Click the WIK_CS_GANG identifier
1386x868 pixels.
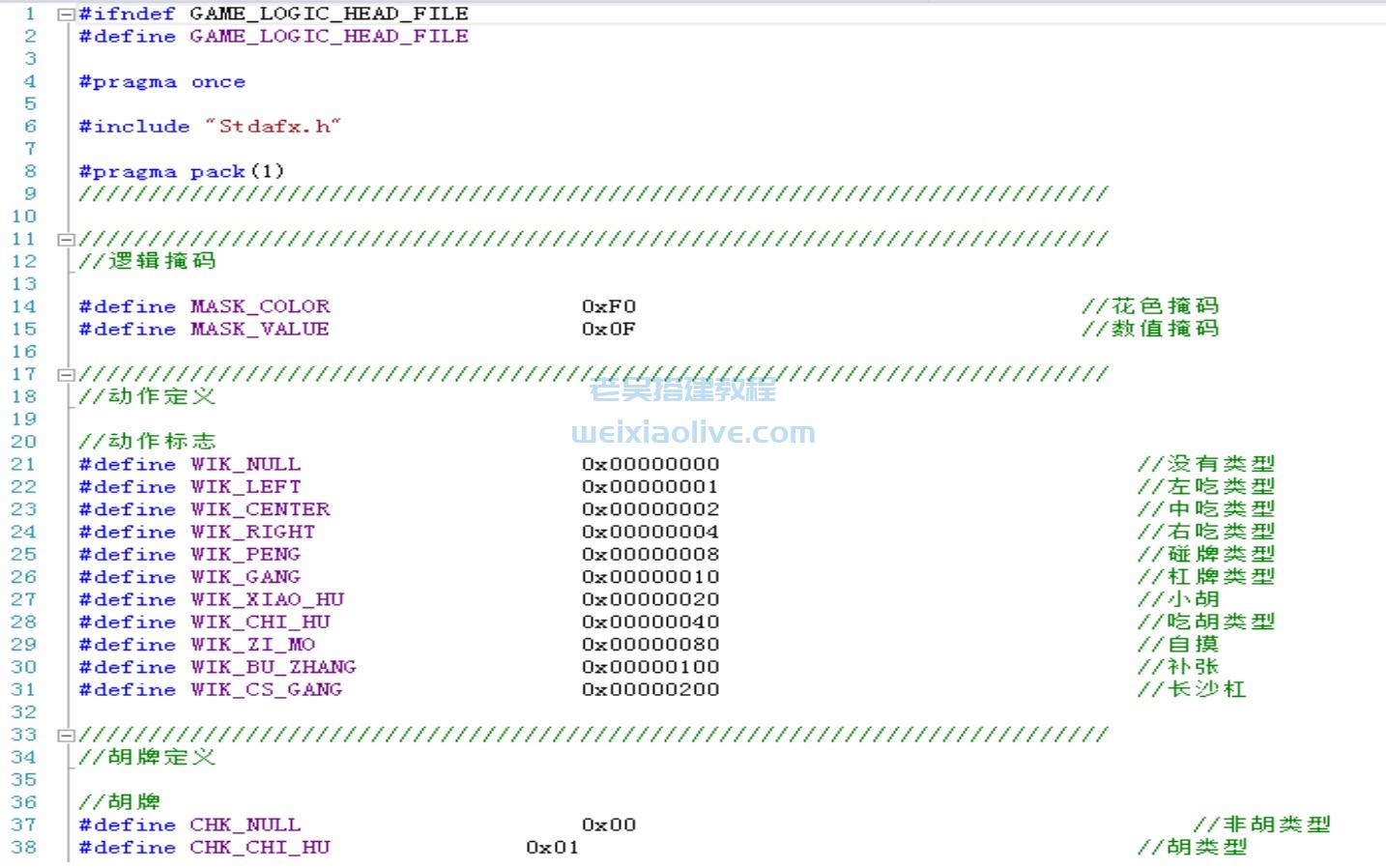(266, 690)
